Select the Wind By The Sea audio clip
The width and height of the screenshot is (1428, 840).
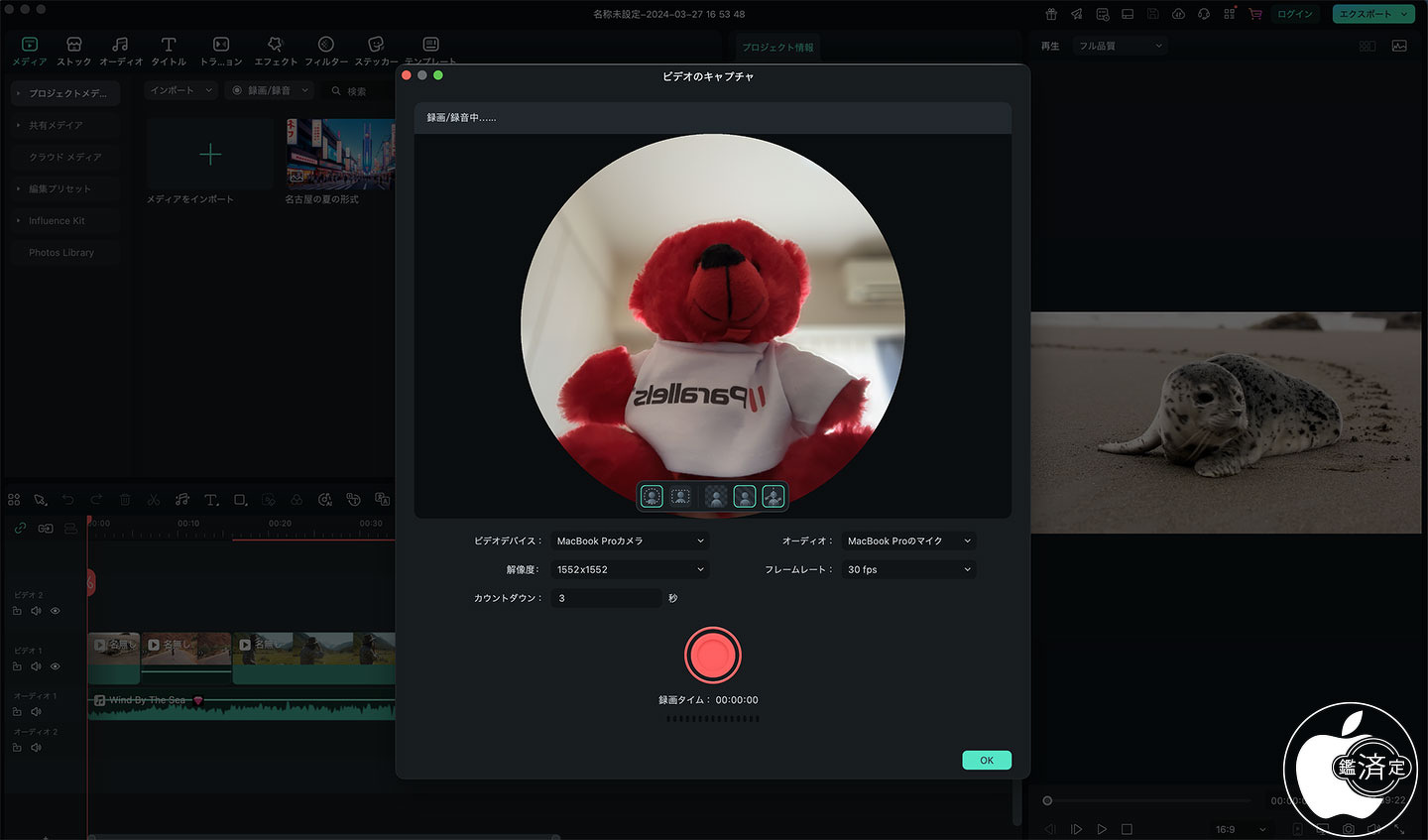coord(242,705)
